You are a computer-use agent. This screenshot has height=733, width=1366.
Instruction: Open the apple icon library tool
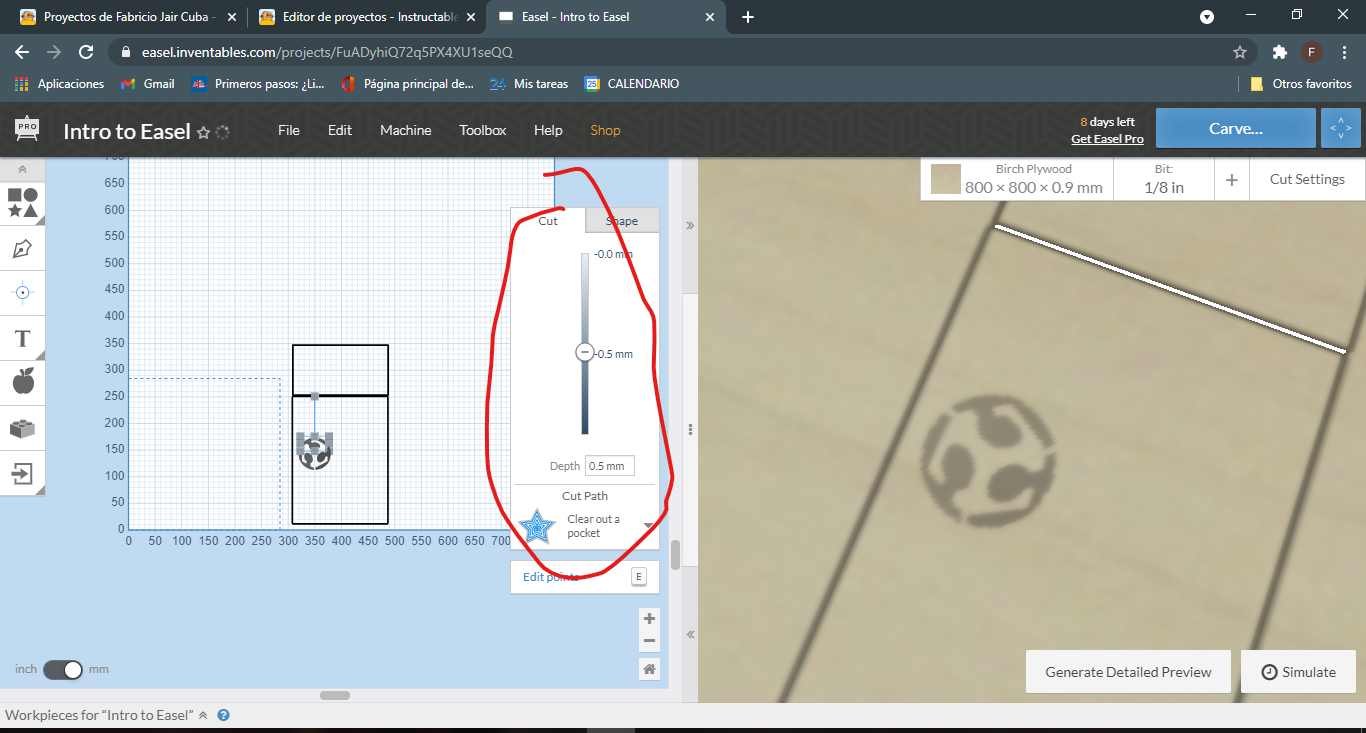[23, 381]
